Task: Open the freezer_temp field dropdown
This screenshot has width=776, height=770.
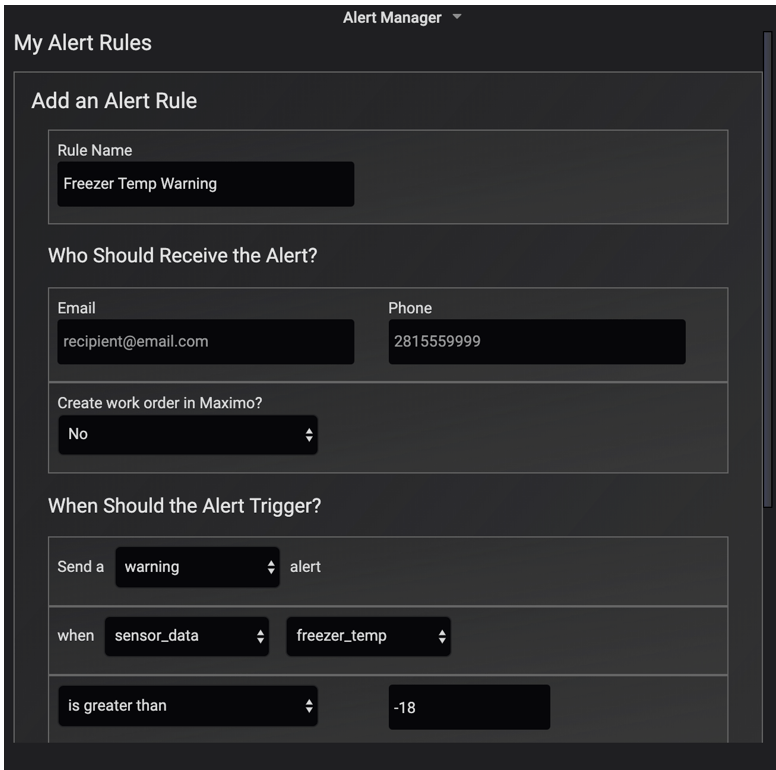Action: [368, 636]
